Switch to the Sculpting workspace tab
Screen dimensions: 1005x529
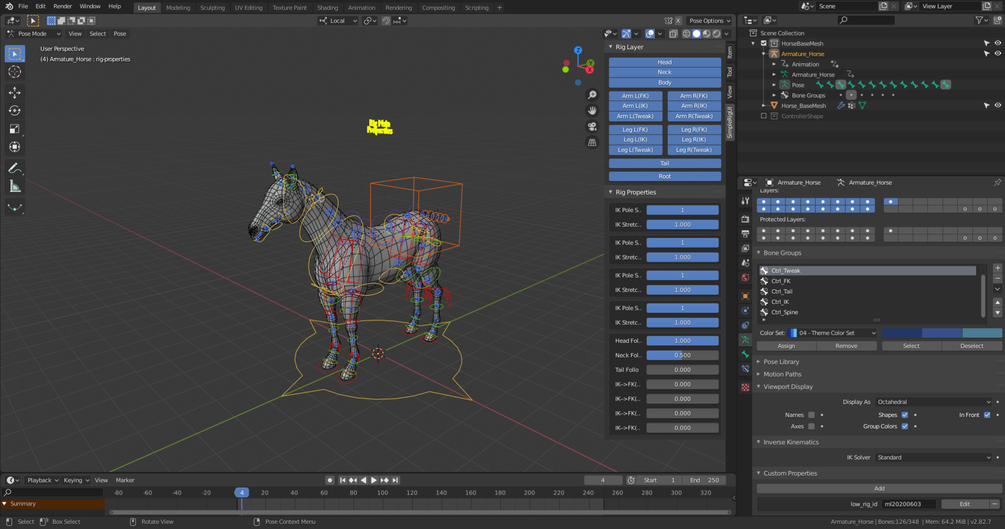click(212, 8)
